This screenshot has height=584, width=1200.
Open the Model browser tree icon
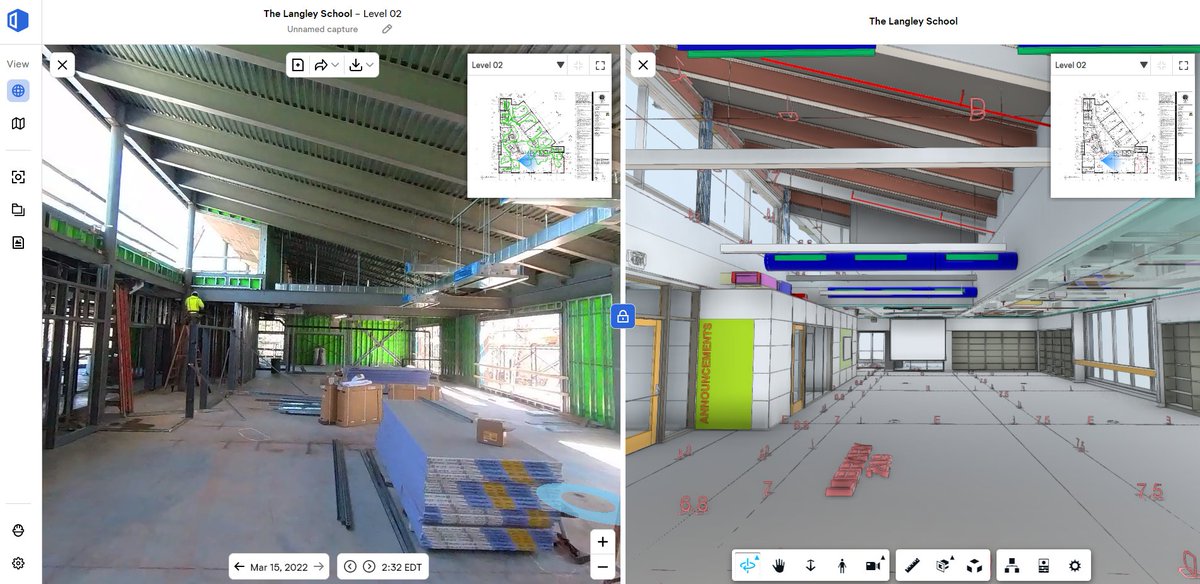(x=1012, y=565)
